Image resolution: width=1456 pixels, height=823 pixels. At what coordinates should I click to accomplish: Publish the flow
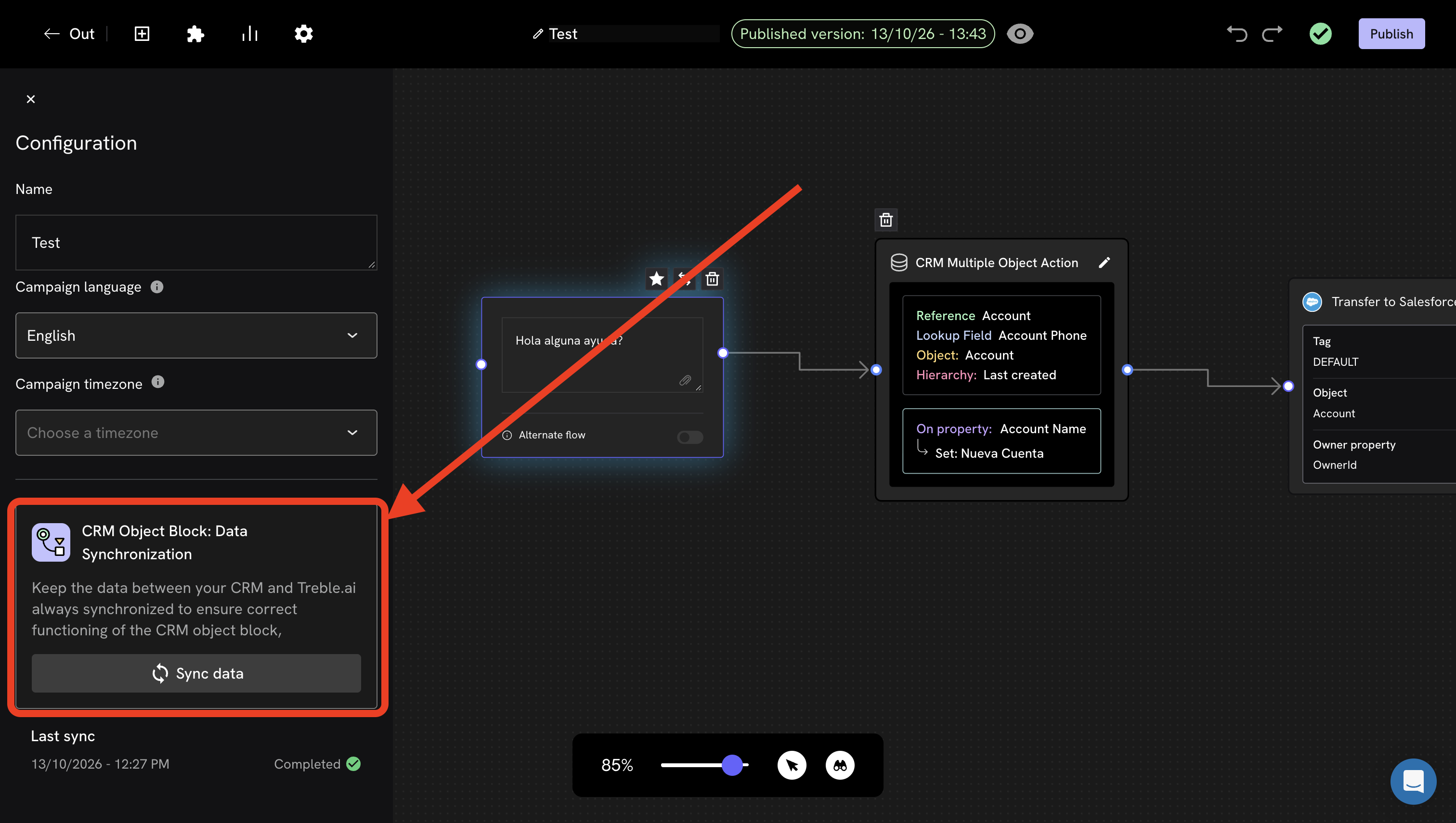[x=1391, y=34]
